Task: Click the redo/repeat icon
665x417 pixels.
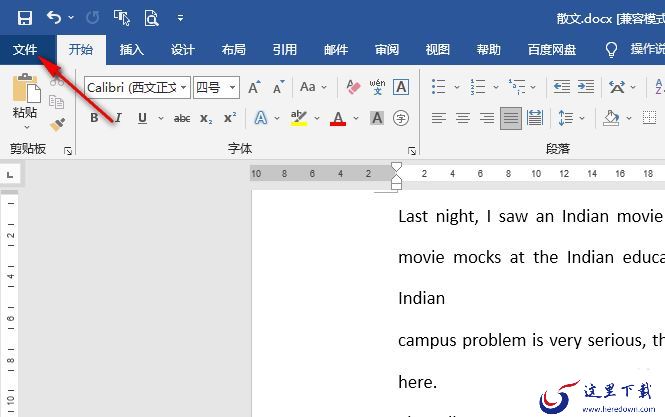Action: [x=92, y=18]
